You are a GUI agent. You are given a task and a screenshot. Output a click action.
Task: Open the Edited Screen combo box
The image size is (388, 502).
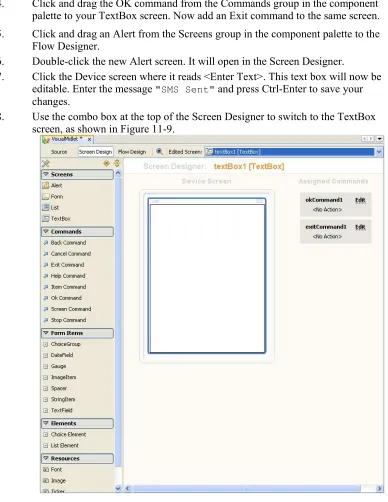(293, 152)
